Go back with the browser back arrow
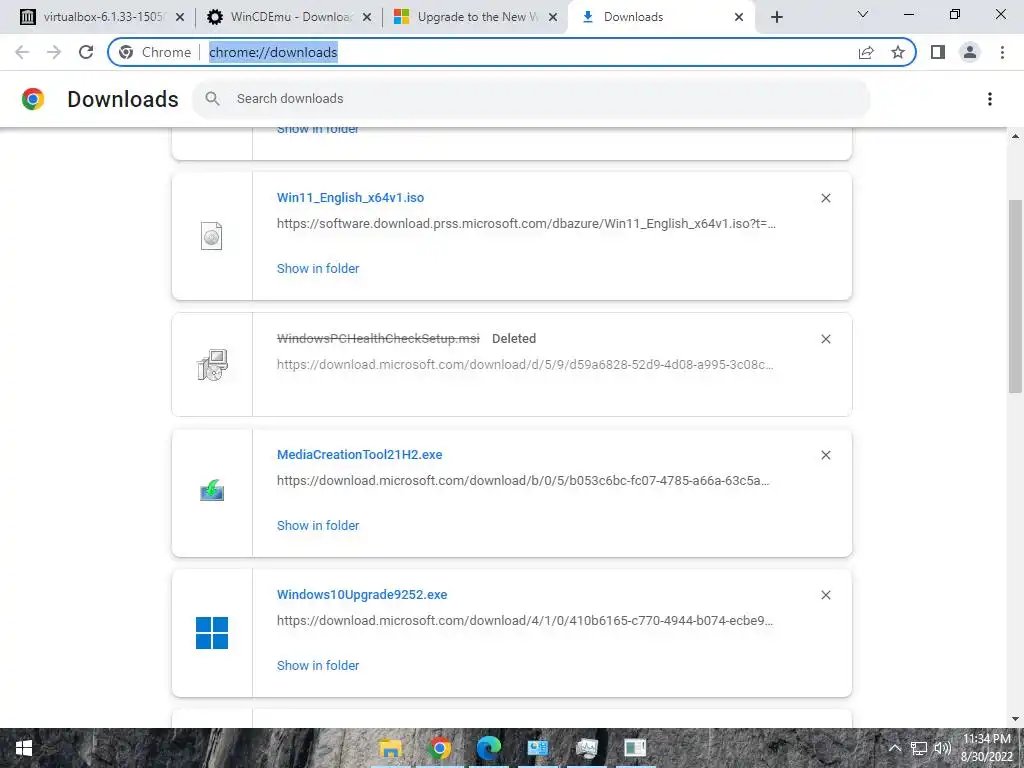 click(x=22, y=52)
